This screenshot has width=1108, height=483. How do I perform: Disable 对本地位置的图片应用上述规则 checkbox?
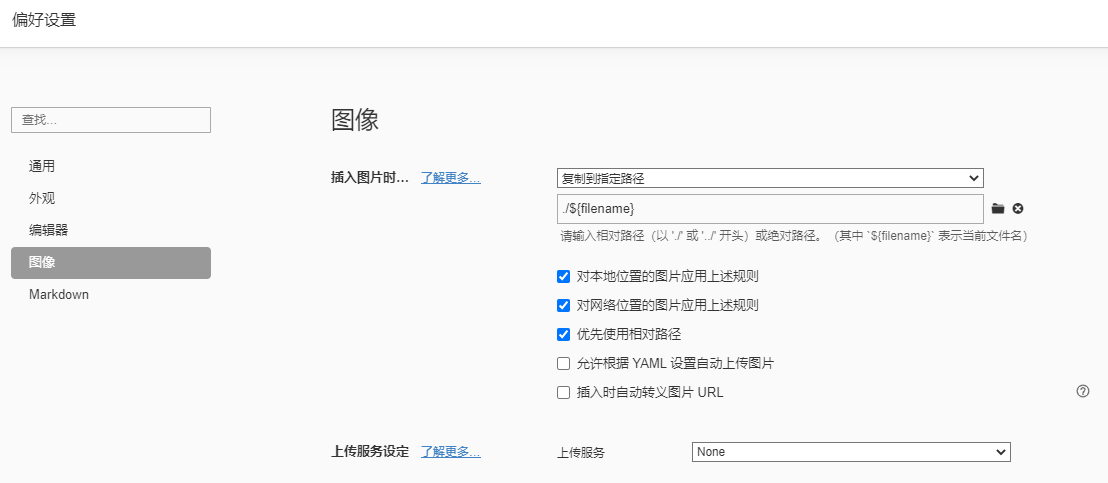[x=563, y=276]
